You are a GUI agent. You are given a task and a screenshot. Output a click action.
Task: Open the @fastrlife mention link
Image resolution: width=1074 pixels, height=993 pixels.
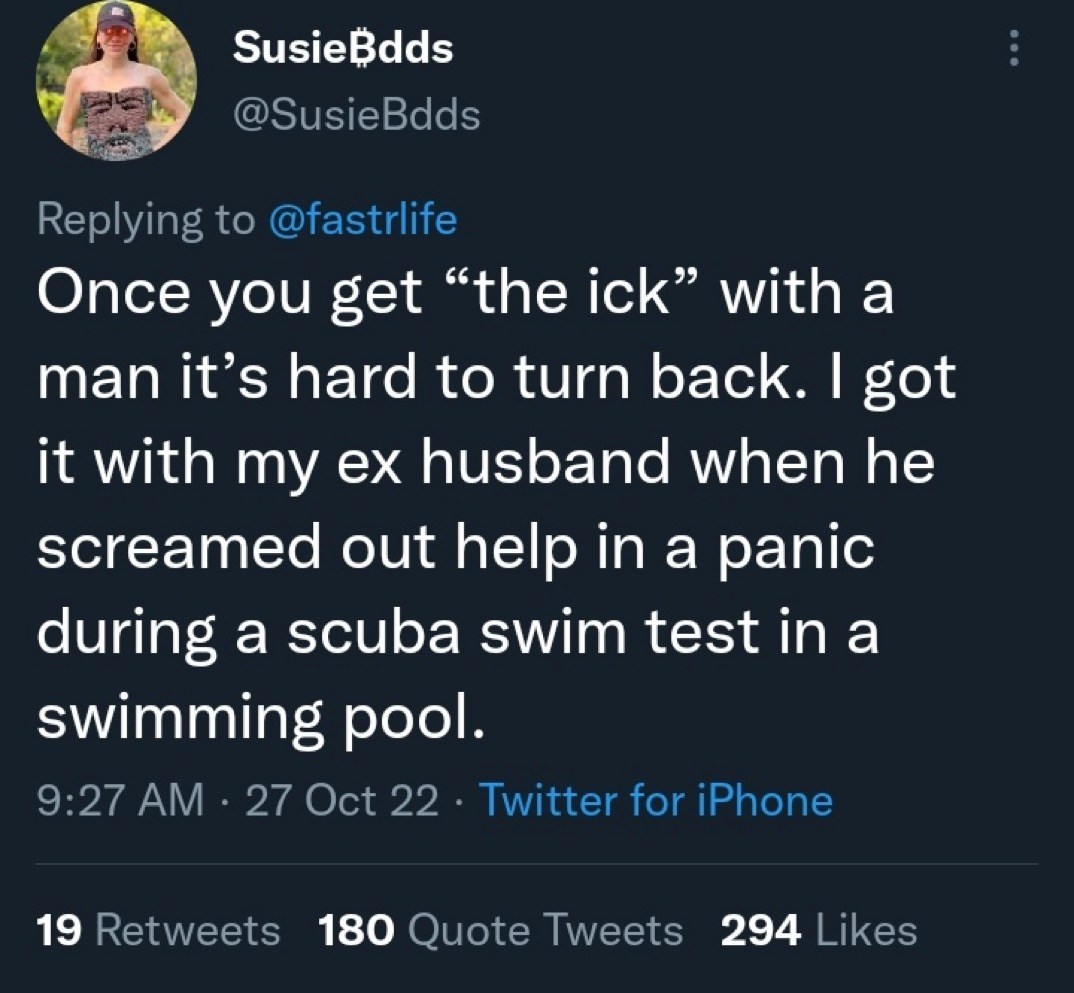click(363, 220)
